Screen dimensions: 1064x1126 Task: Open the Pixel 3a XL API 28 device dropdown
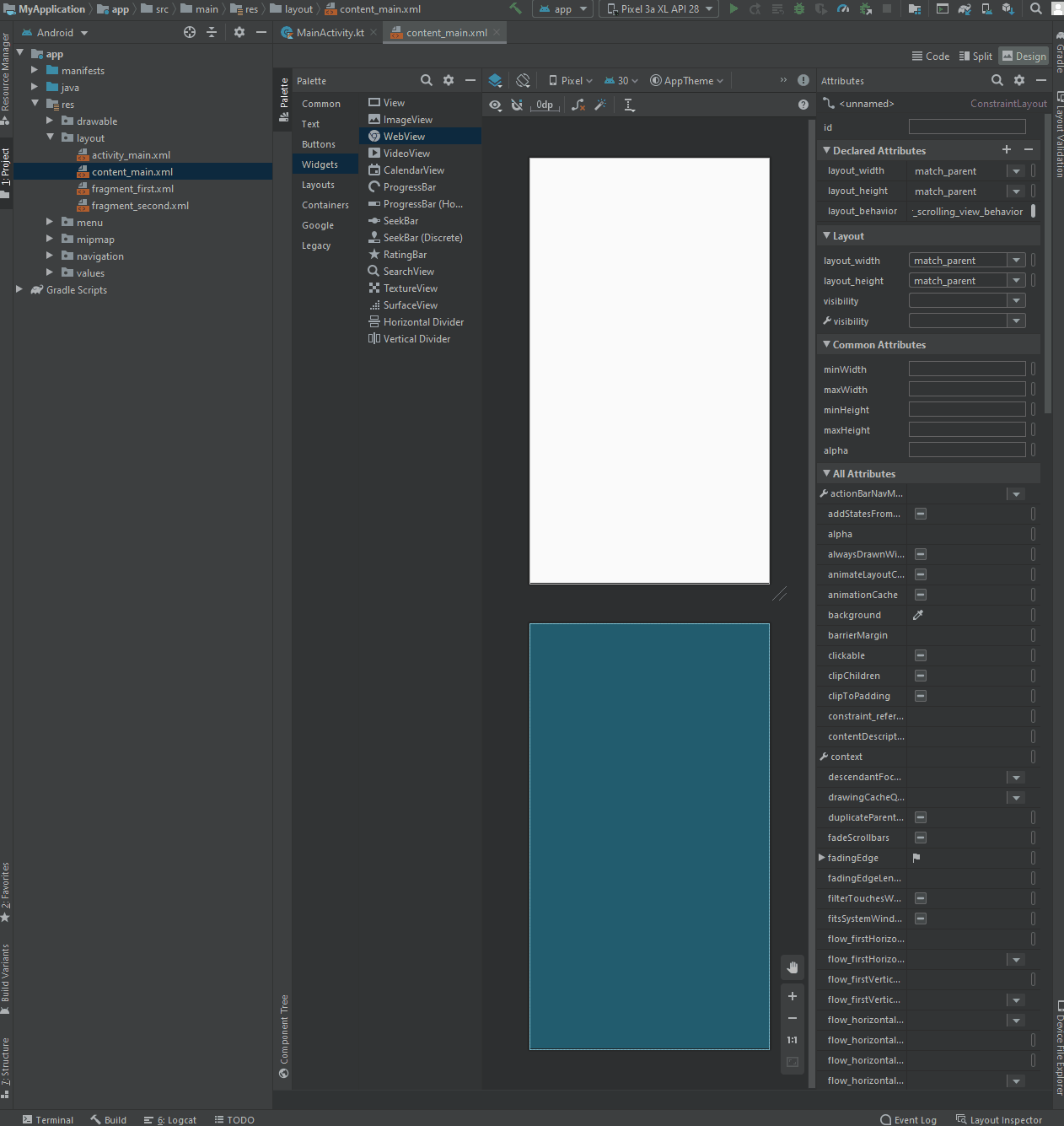[660, 8]
